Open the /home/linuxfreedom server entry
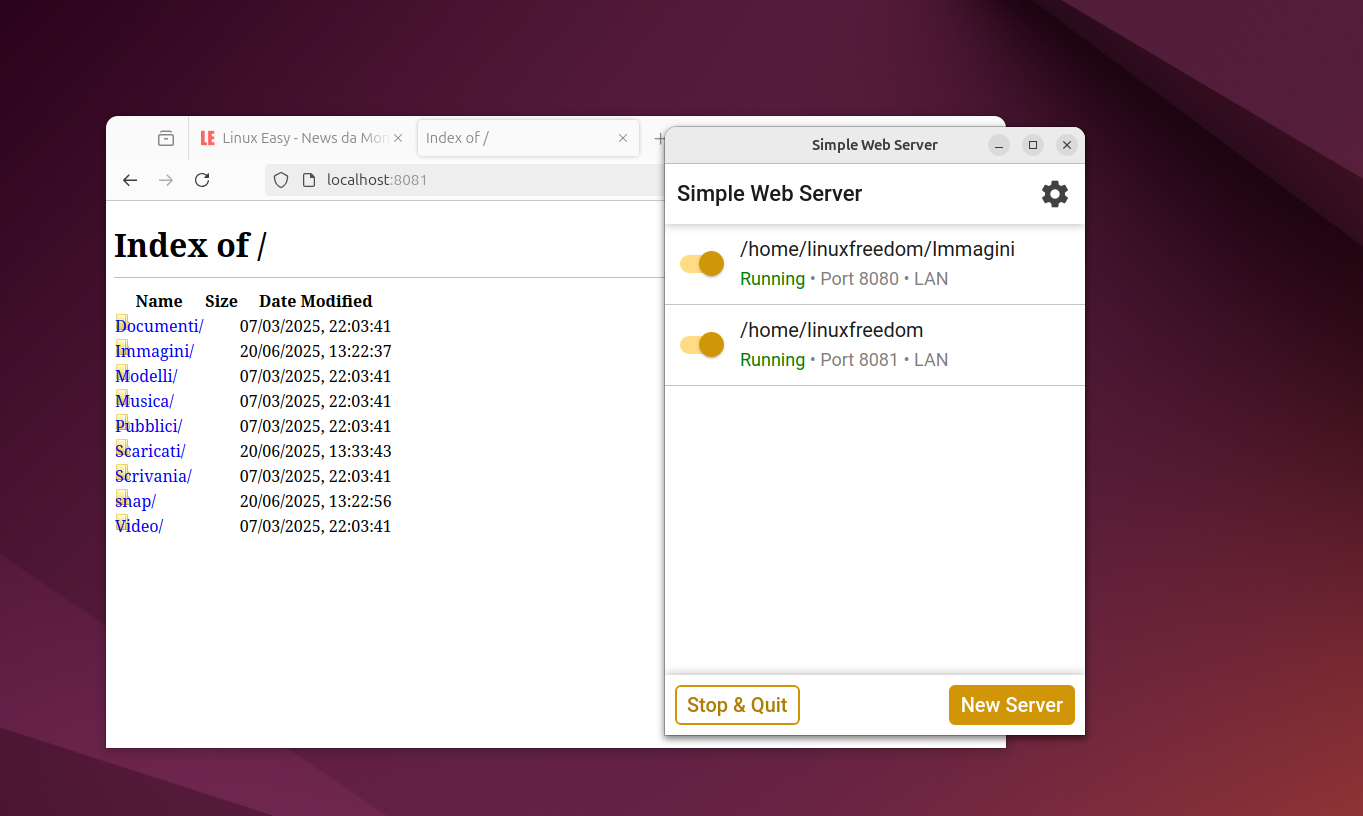This screenshot has width=1363, height=816. click(x=875, y=345)
